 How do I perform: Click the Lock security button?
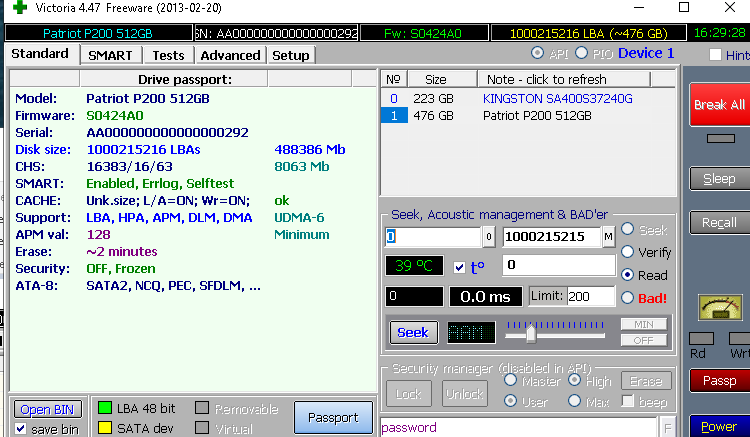click(408, 393)
